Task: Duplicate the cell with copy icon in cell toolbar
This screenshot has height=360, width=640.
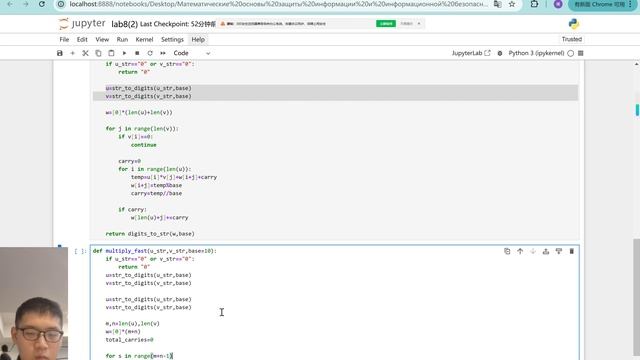Action: tap(507, 251)
